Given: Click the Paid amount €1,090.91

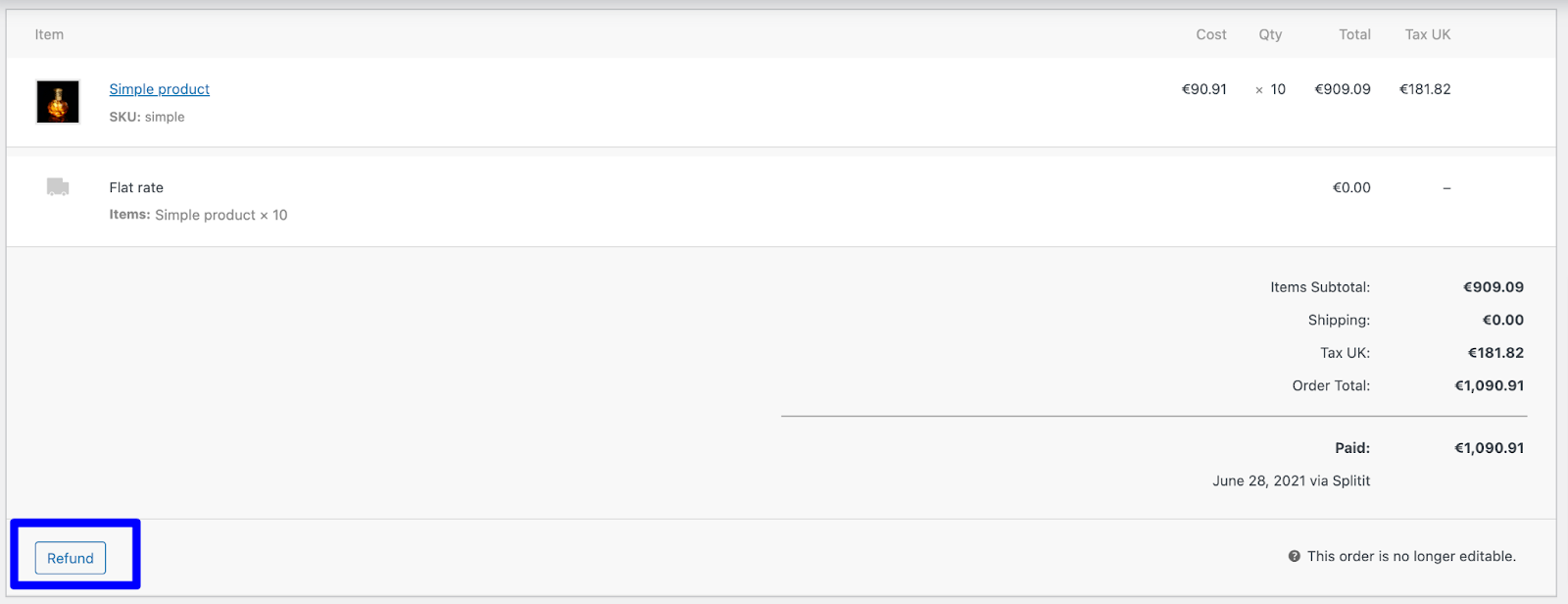Looking at the screenshot, I should click(x=1490, y=448).
